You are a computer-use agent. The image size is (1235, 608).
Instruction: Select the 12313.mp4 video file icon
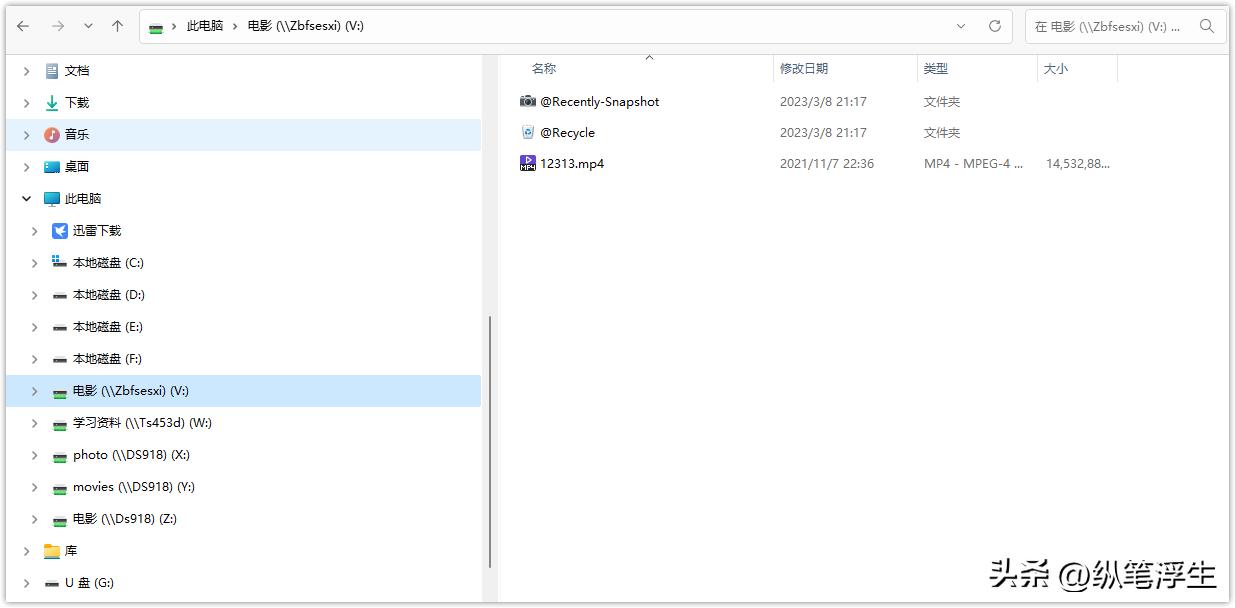(528, 163)
